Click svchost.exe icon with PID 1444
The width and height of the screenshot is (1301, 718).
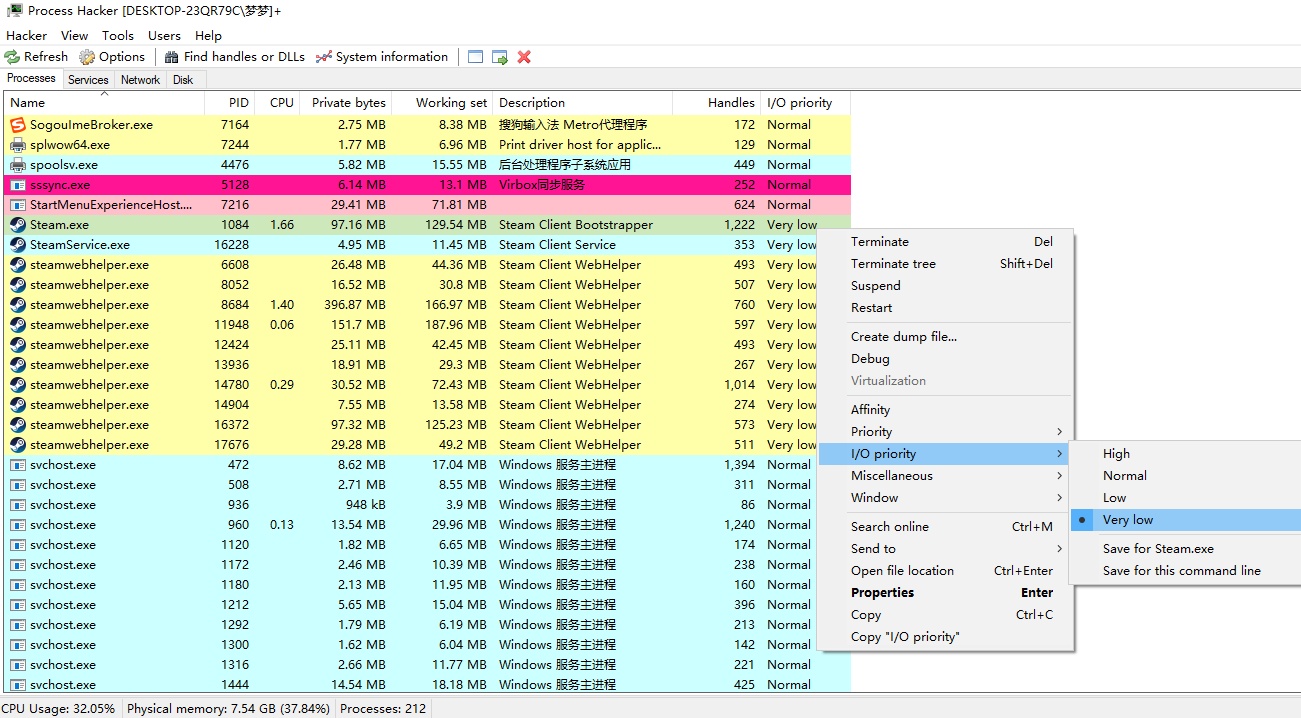point(18,685)
